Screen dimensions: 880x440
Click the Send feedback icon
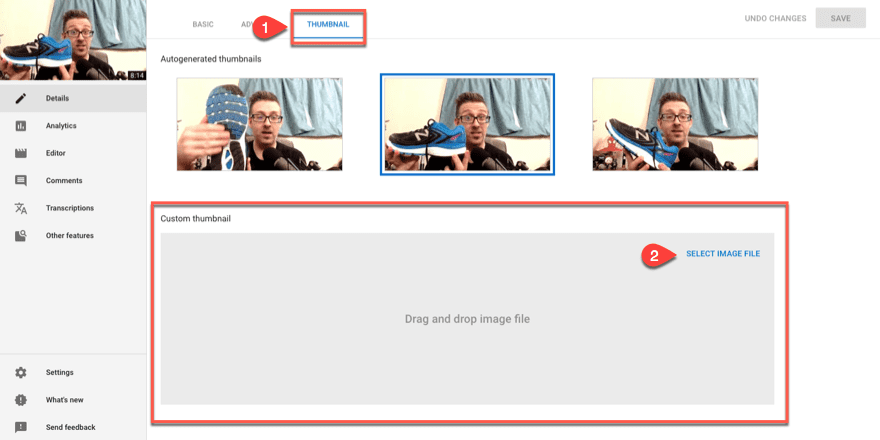click(21, 428)
